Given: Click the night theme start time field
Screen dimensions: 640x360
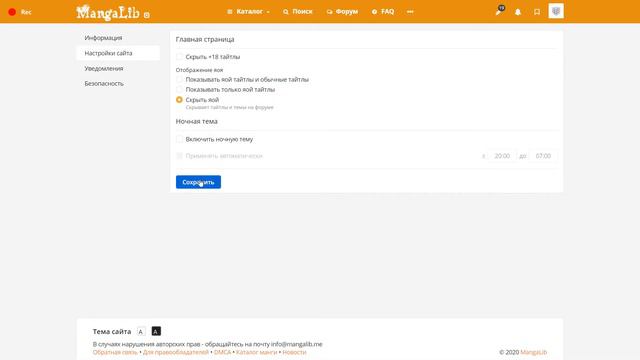Looking at the screenshot, I should 502,156.
